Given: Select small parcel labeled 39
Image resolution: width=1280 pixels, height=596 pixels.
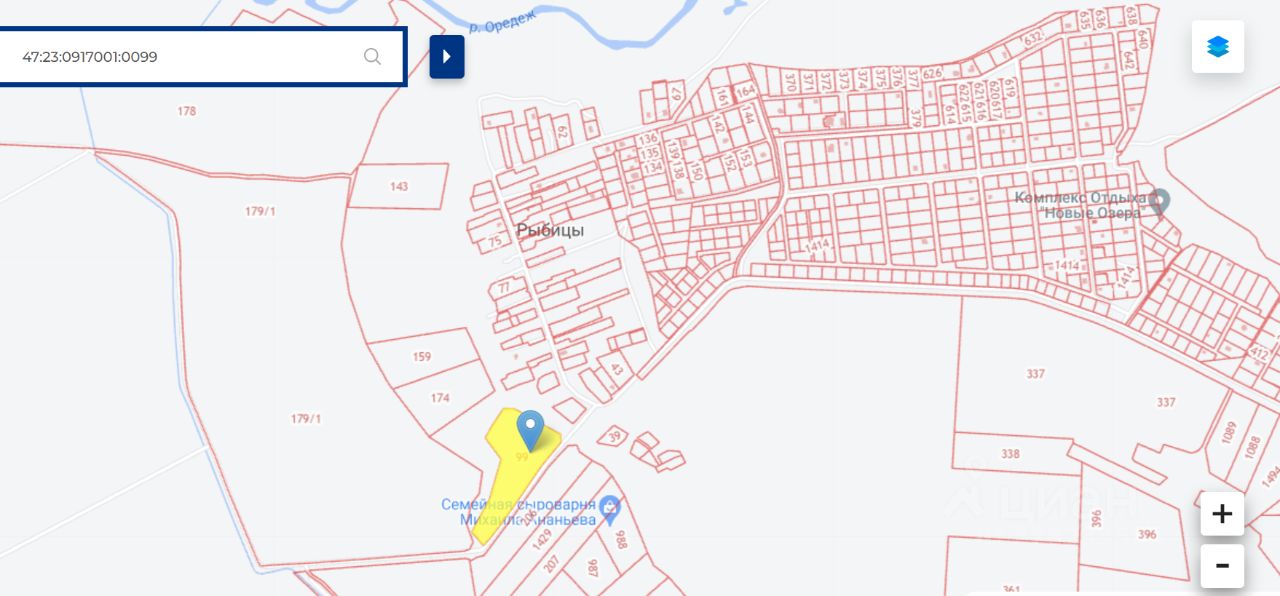Looking at the screenshot, I should tap(614, 435).
